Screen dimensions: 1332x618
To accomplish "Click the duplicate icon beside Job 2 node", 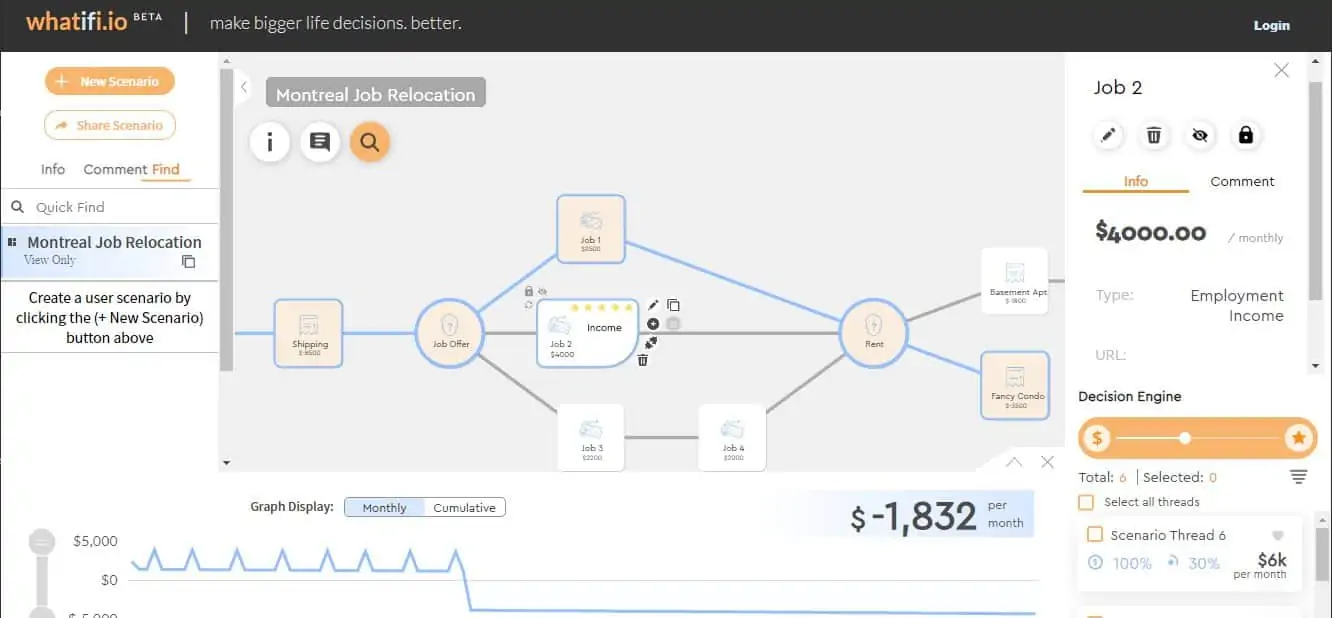I will (673, 305).
